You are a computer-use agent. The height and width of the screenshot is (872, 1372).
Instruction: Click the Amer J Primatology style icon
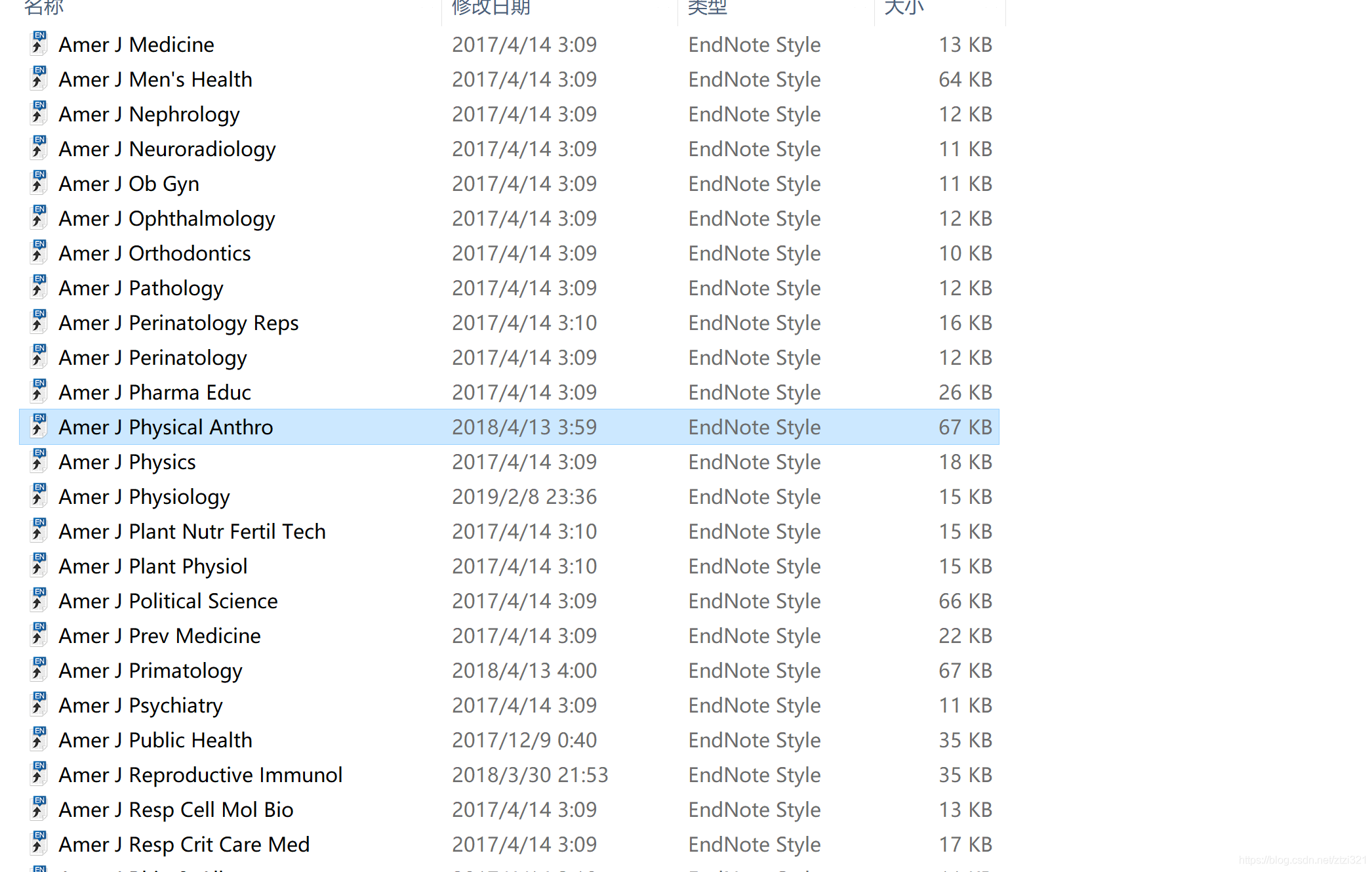pos(39,670)
